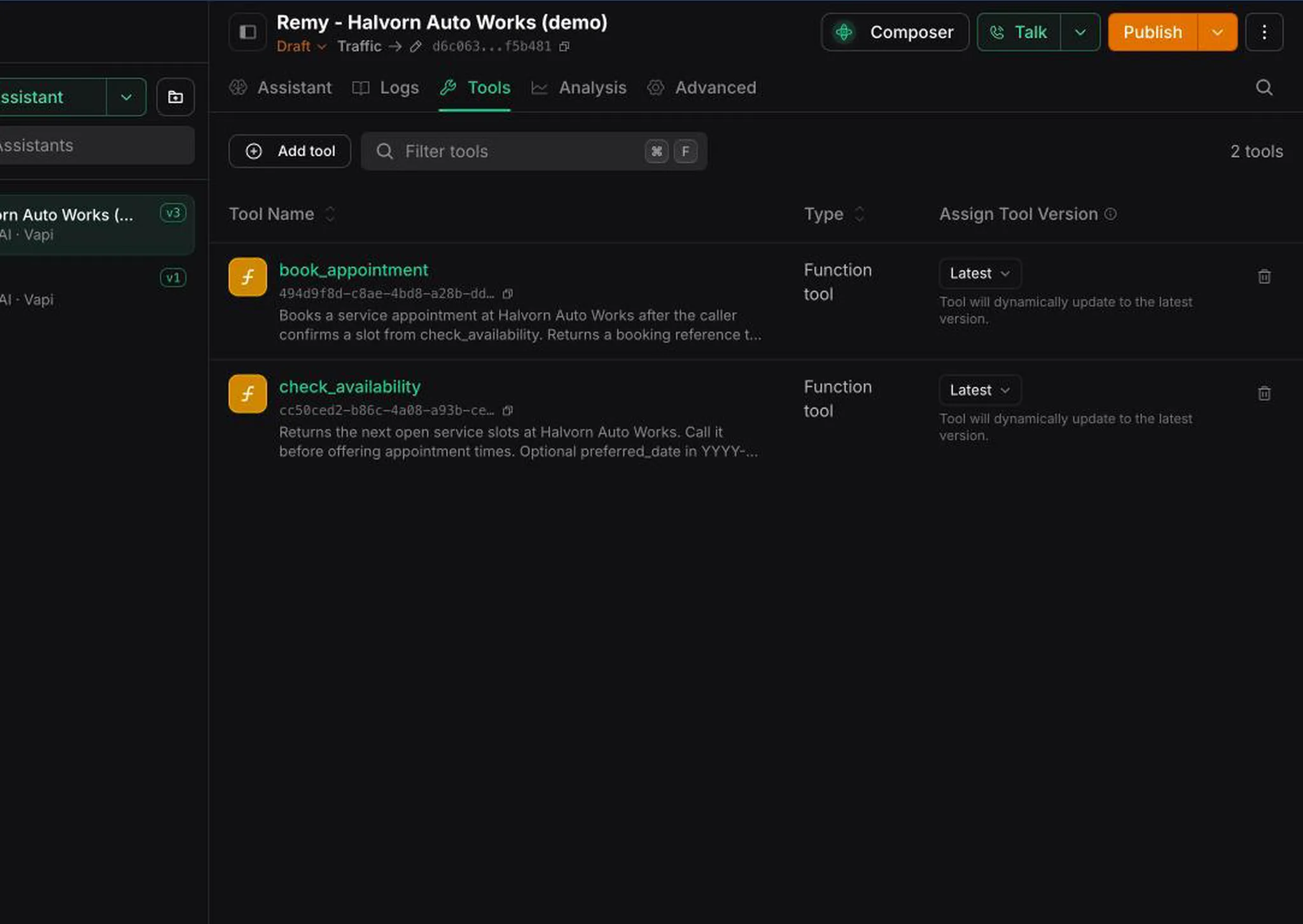Switch to the Assistant tab
The width and height of the screenshot is (1303, 924).
tap(281, 87)
